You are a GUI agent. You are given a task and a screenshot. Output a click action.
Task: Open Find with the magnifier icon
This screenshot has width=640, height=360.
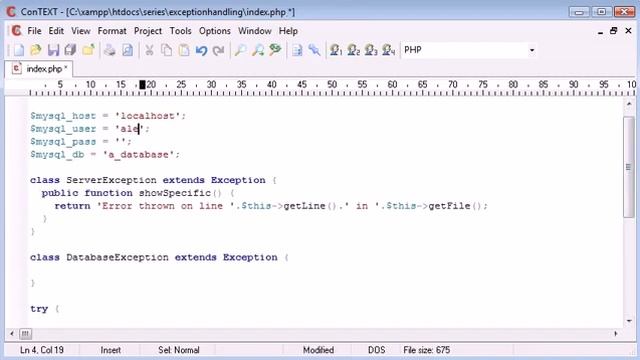click(240, 50)
